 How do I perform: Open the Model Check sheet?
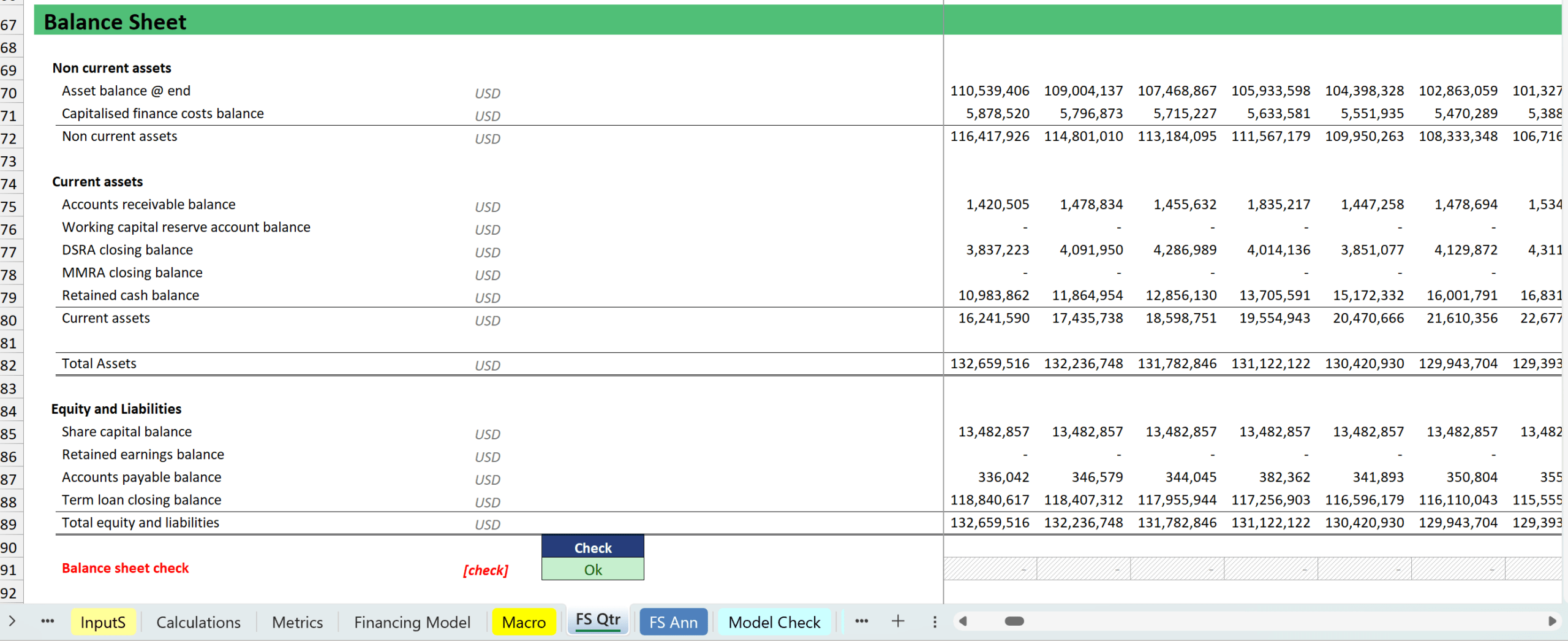pyautogui.click(x=774, y=622)
